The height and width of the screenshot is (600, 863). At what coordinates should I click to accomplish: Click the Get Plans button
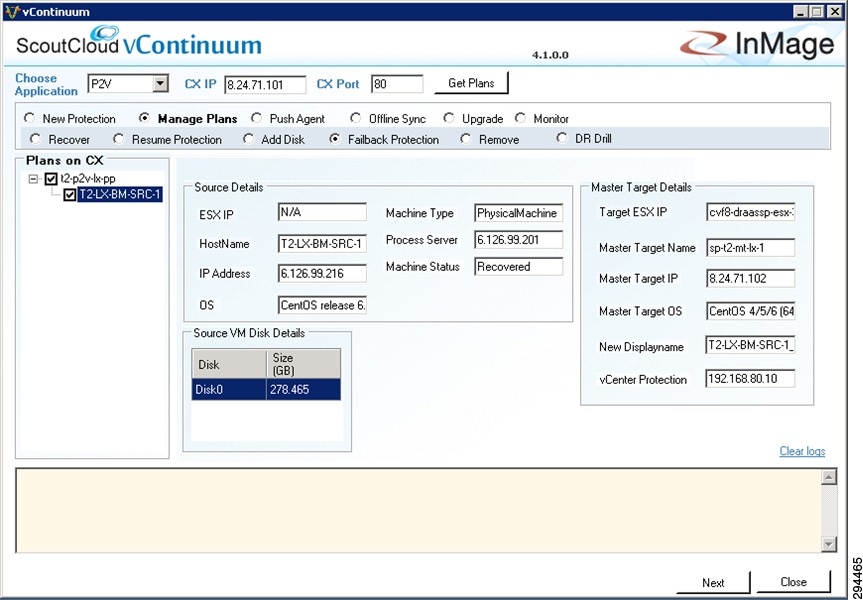coord(471,83)
